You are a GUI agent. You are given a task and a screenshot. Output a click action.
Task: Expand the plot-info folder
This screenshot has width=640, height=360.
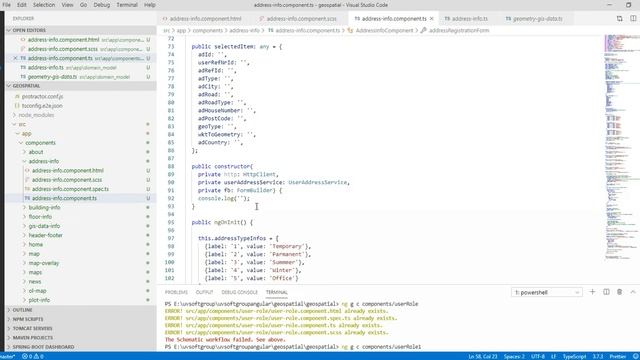[39, 300]
